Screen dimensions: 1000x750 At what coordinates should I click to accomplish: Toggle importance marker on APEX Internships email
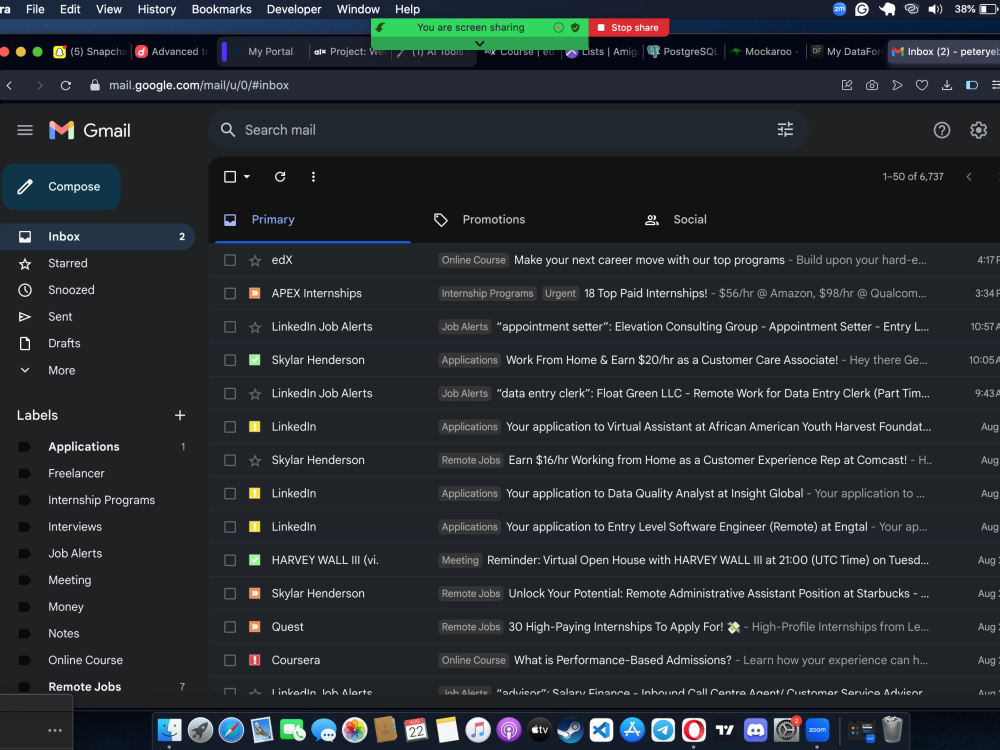[254, 293]
